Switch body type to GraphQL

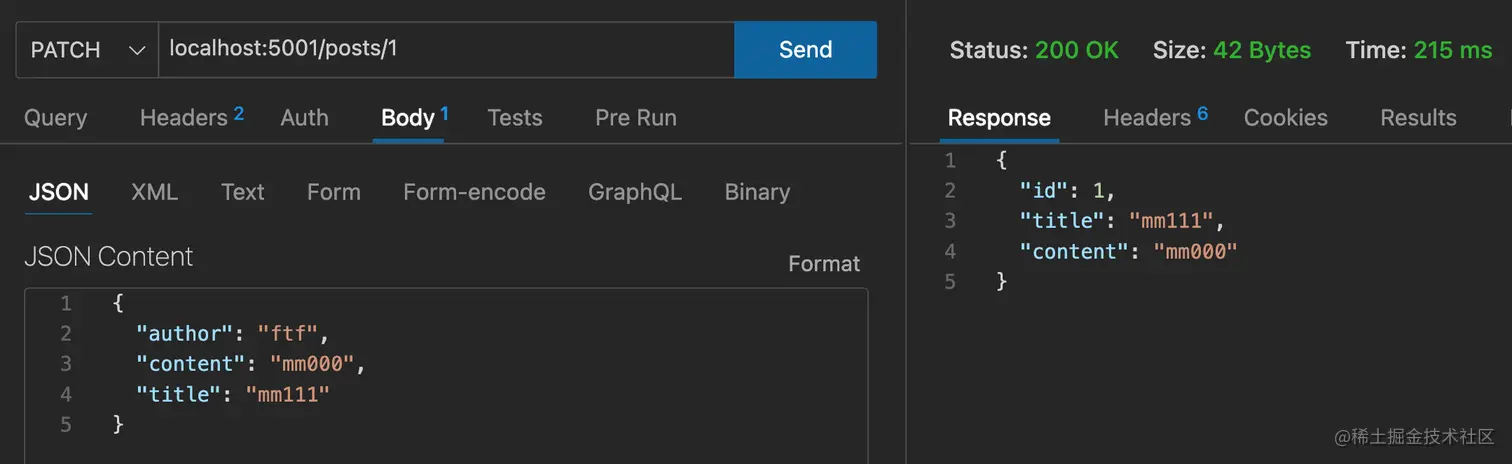pos(634,192)
